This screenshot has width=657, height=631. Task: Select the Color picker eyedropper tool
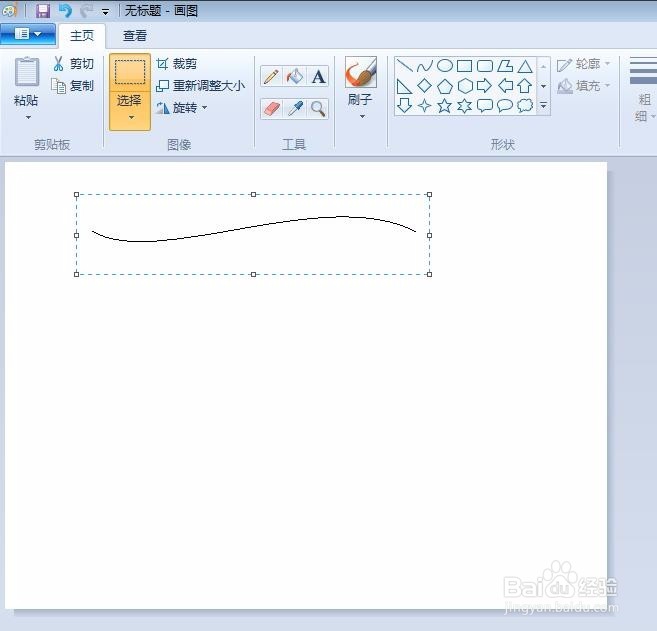point(295,109)
